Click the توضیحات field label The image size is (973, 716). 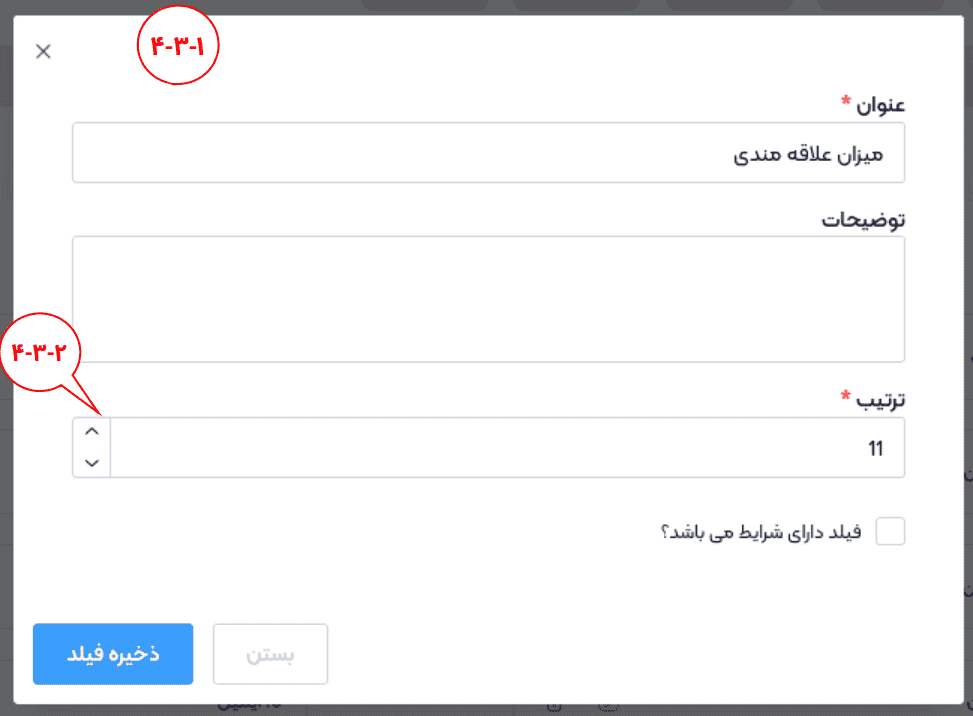tap(863, 220)
